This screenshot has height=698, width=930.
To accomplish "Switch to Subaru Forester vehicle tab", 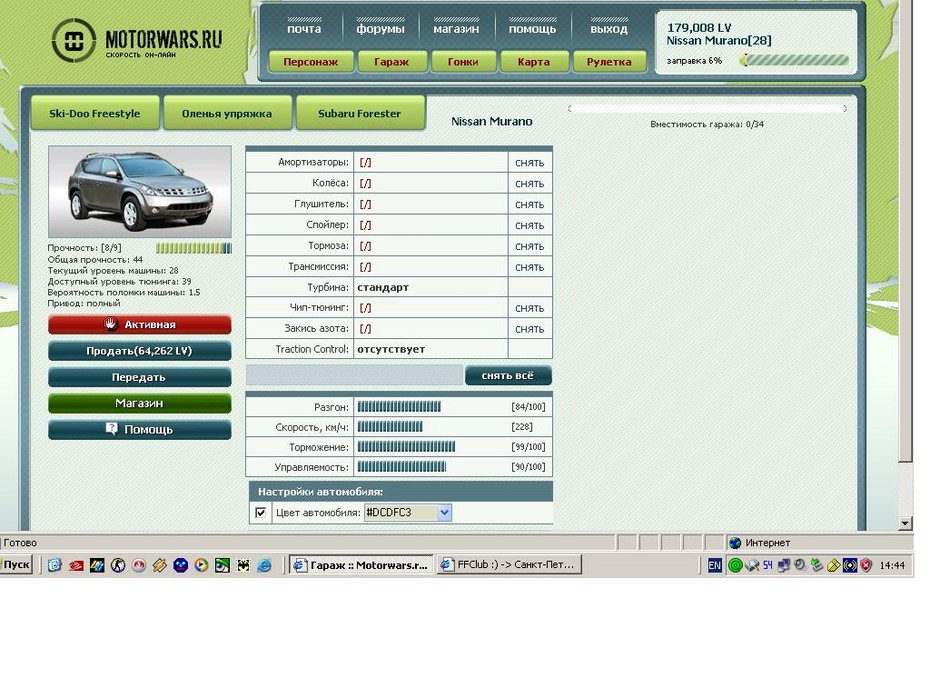I will [x=359, y=113].
